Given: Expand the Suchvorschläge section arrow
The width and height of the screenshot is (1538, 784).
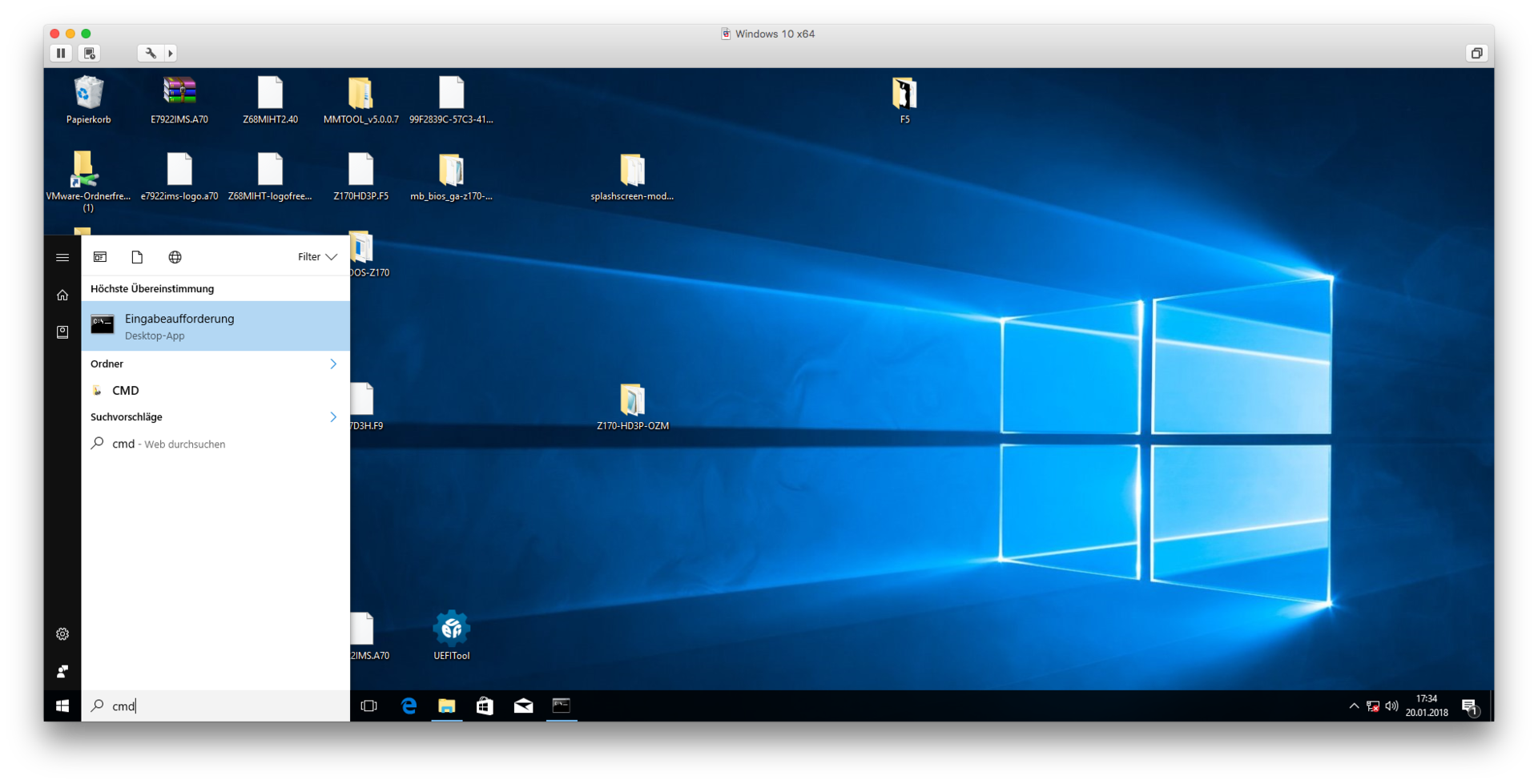Looking at the screenshot, I should pyautogui.click(x=333, y=416).
